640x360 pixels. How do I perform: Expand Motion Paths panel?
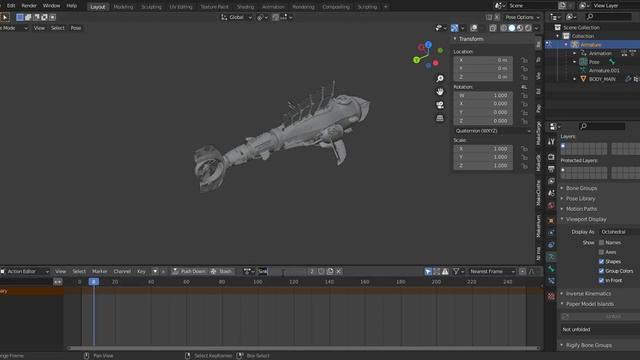click(581, 209)
